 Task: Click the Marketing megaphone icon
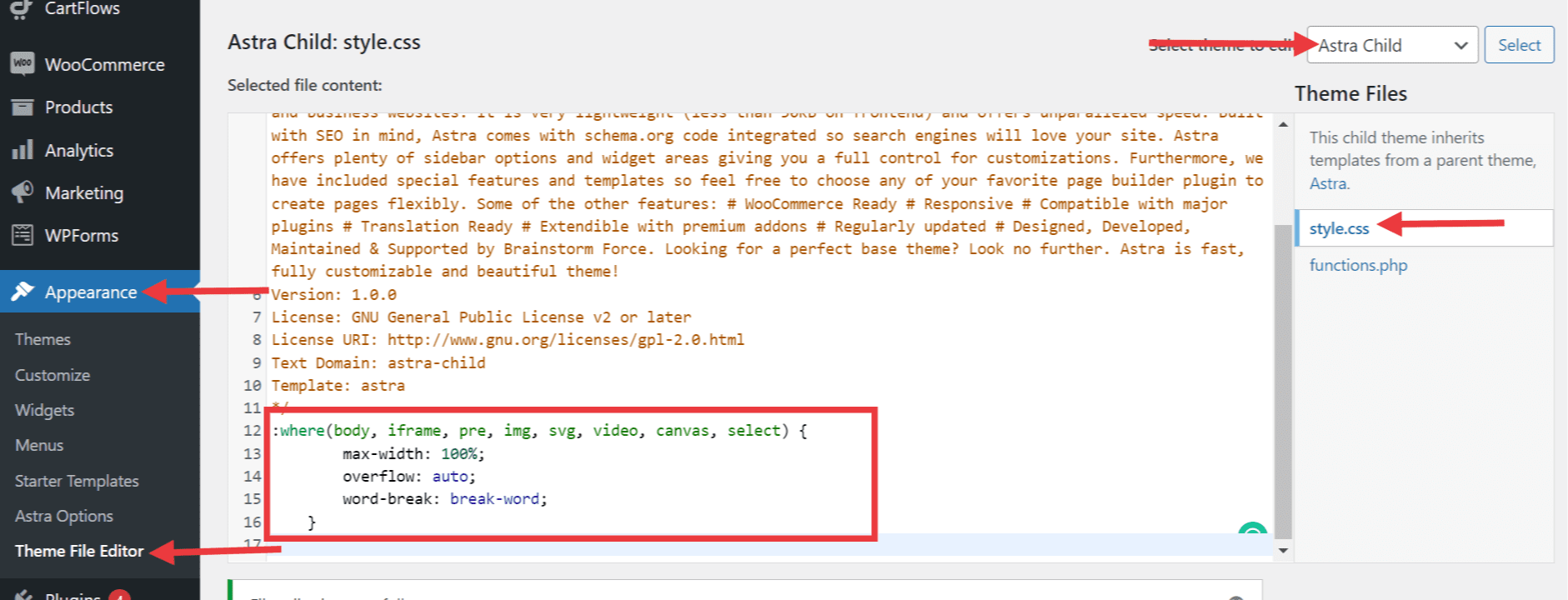[x=23, y=192]
